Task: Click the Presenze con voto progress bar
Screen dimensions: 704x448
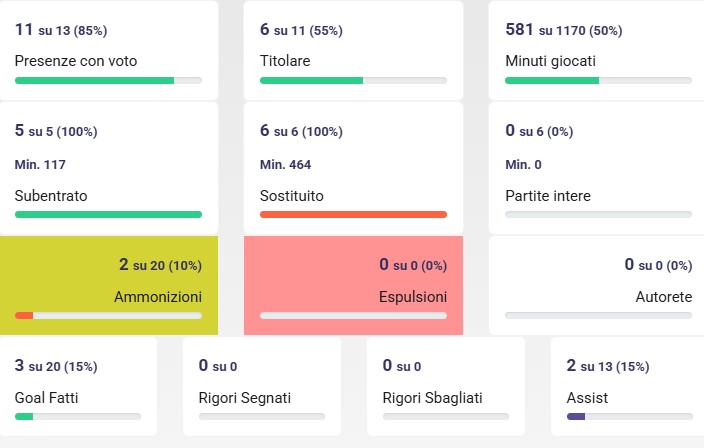Action: tap(108, 80)
